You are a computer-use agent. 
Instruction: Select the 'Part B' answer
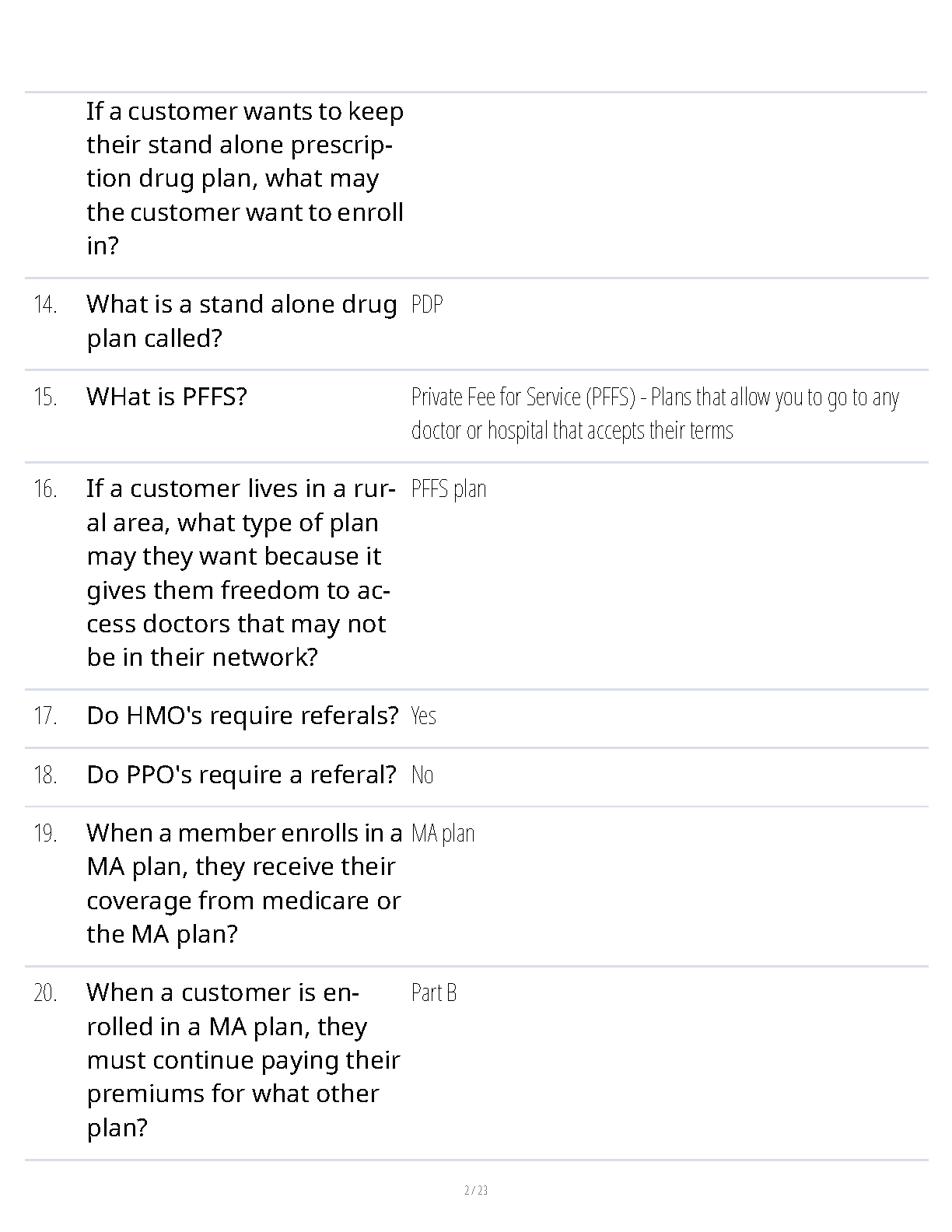click(x=434, y=993)
